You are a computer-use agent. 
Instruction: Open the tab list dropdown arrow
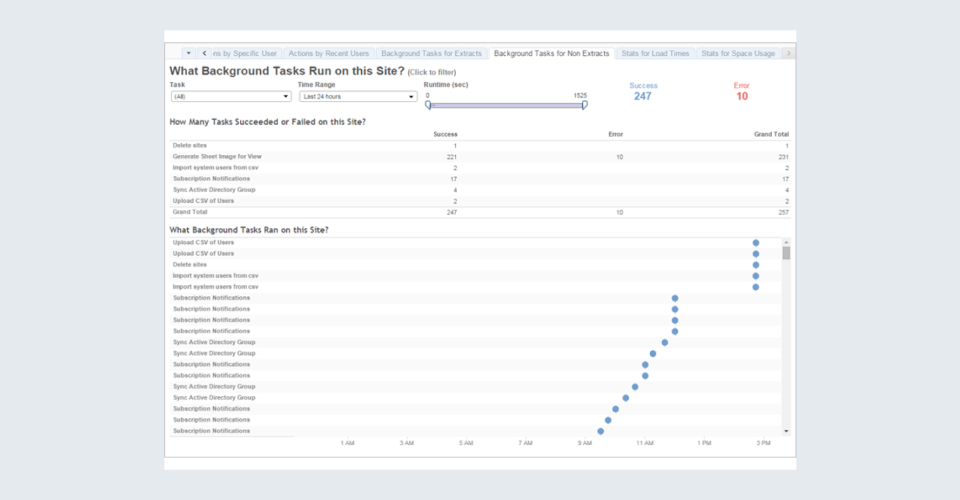[188, 52]
